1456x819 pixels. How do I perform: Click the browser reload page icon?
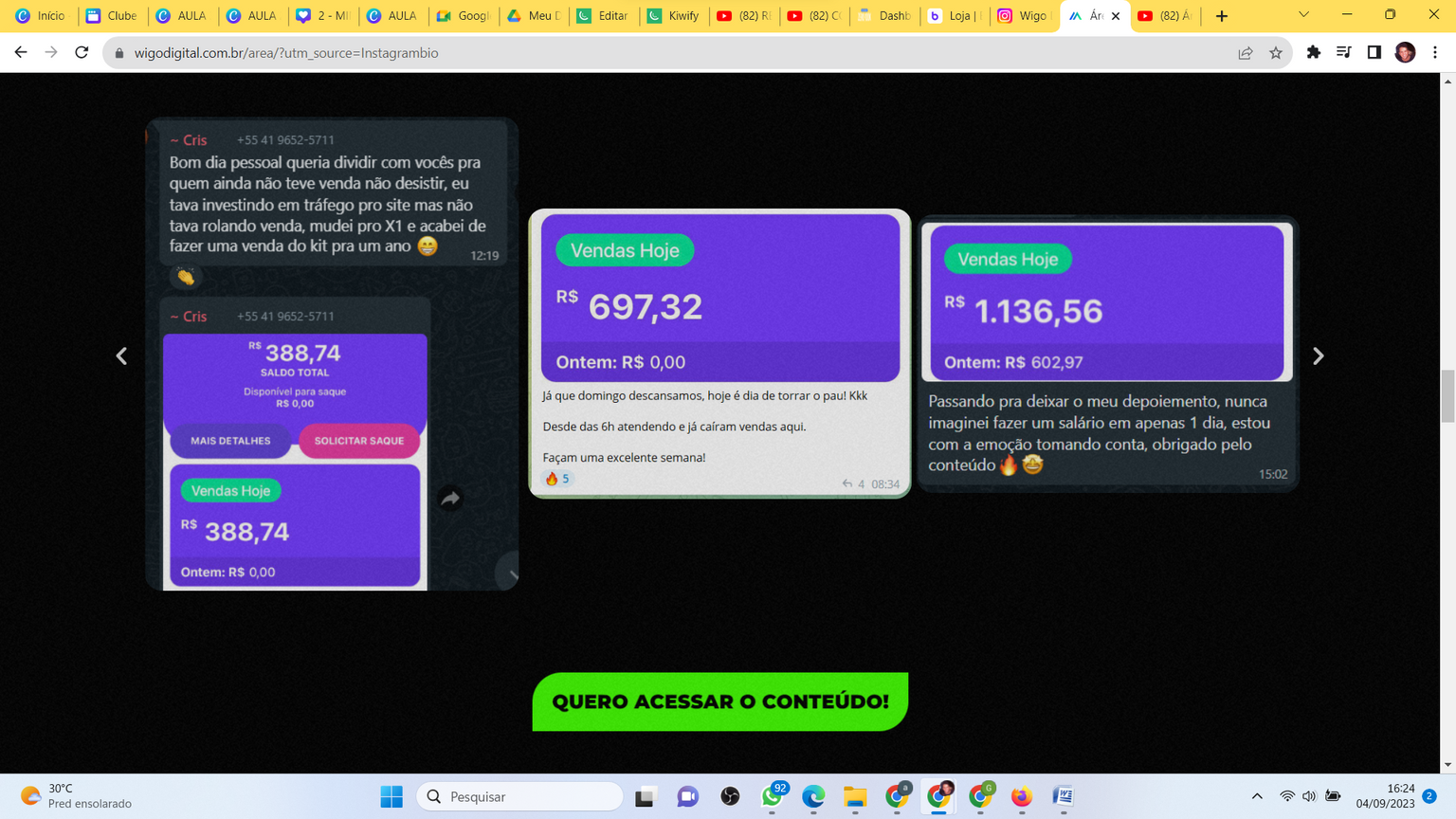[82, 53]
